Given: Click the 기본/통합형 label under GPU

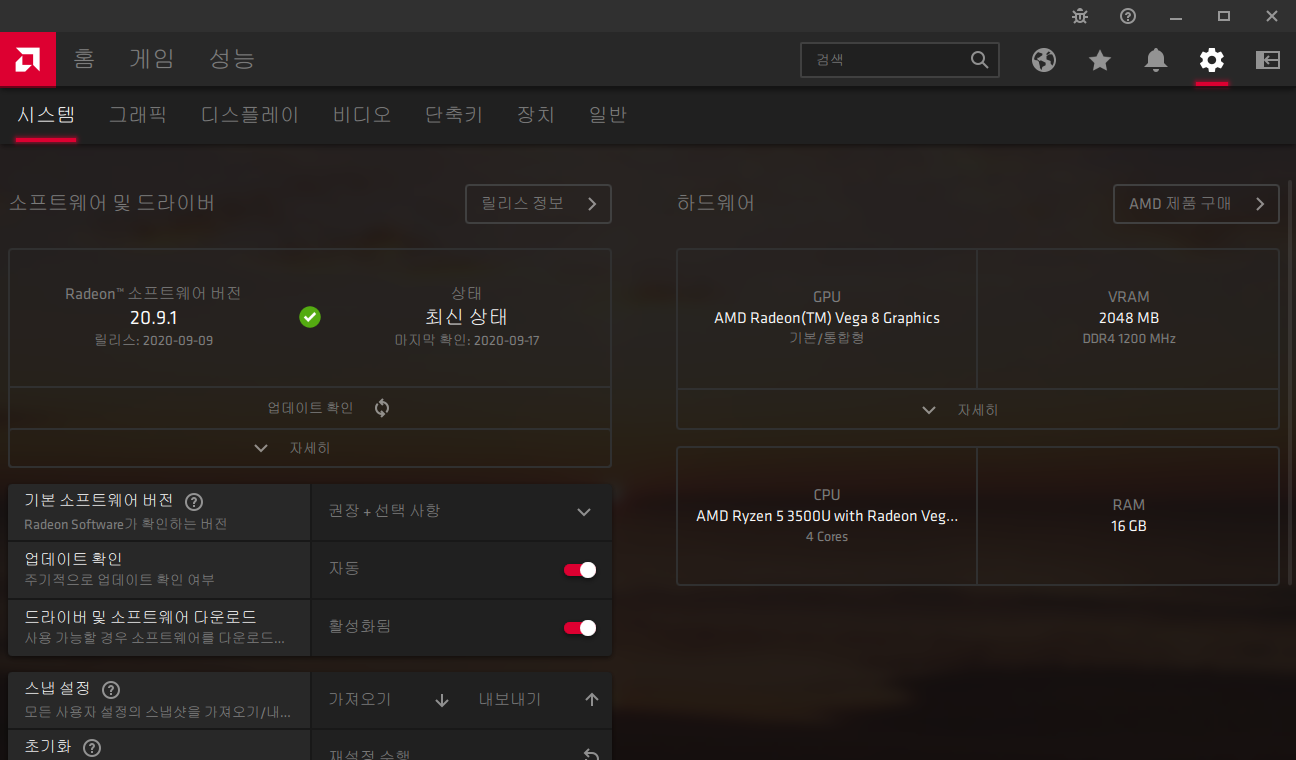Looking at the screenshot, I should (x=827, y=339).
